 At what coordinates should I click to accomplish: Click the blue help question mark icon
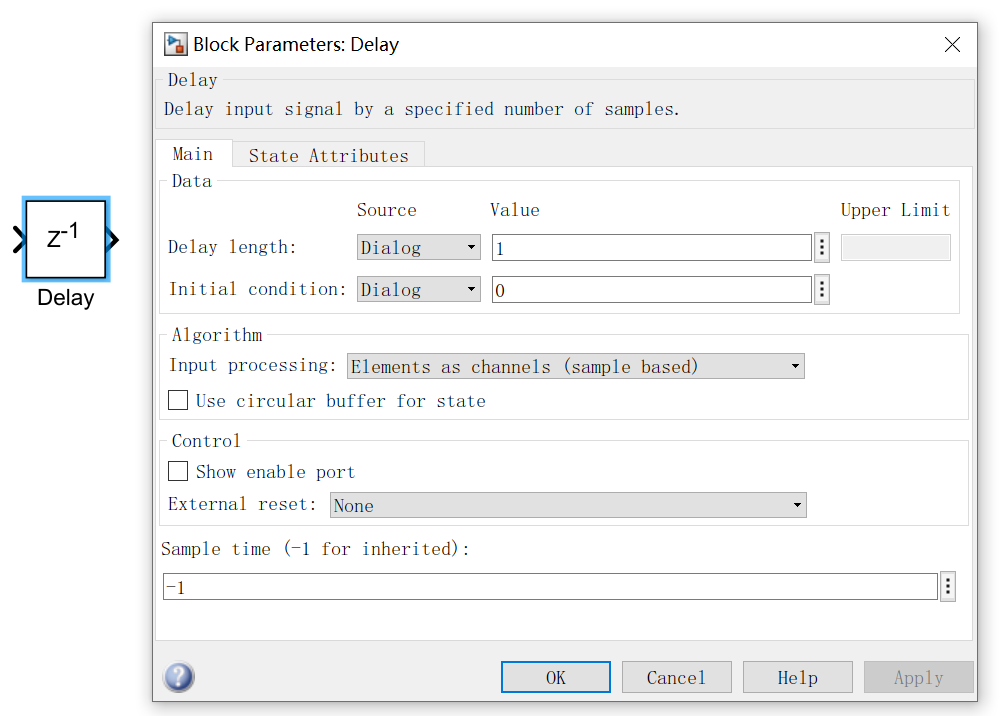coord(179,677)
